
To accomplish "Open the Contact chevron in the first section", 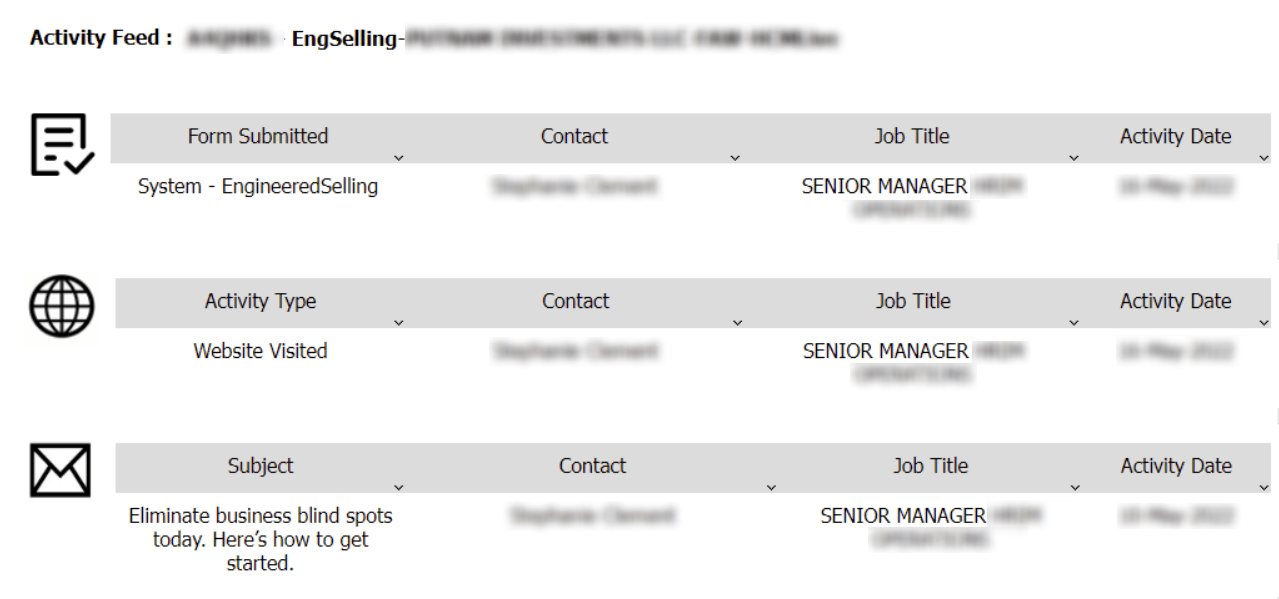I will coord(737,157).
